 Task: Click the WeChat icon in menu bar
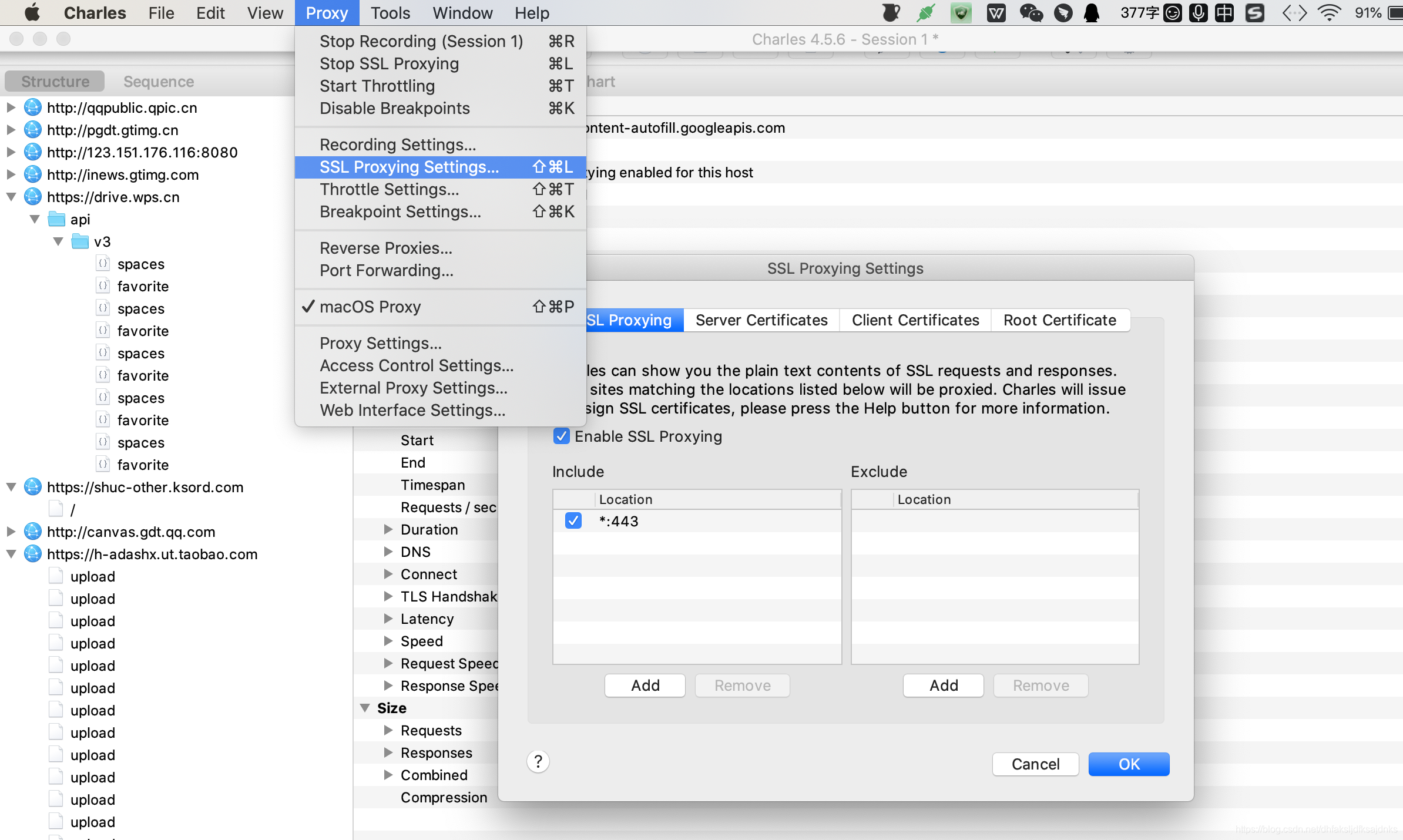pyautogui.click(x=1031, y=13)
